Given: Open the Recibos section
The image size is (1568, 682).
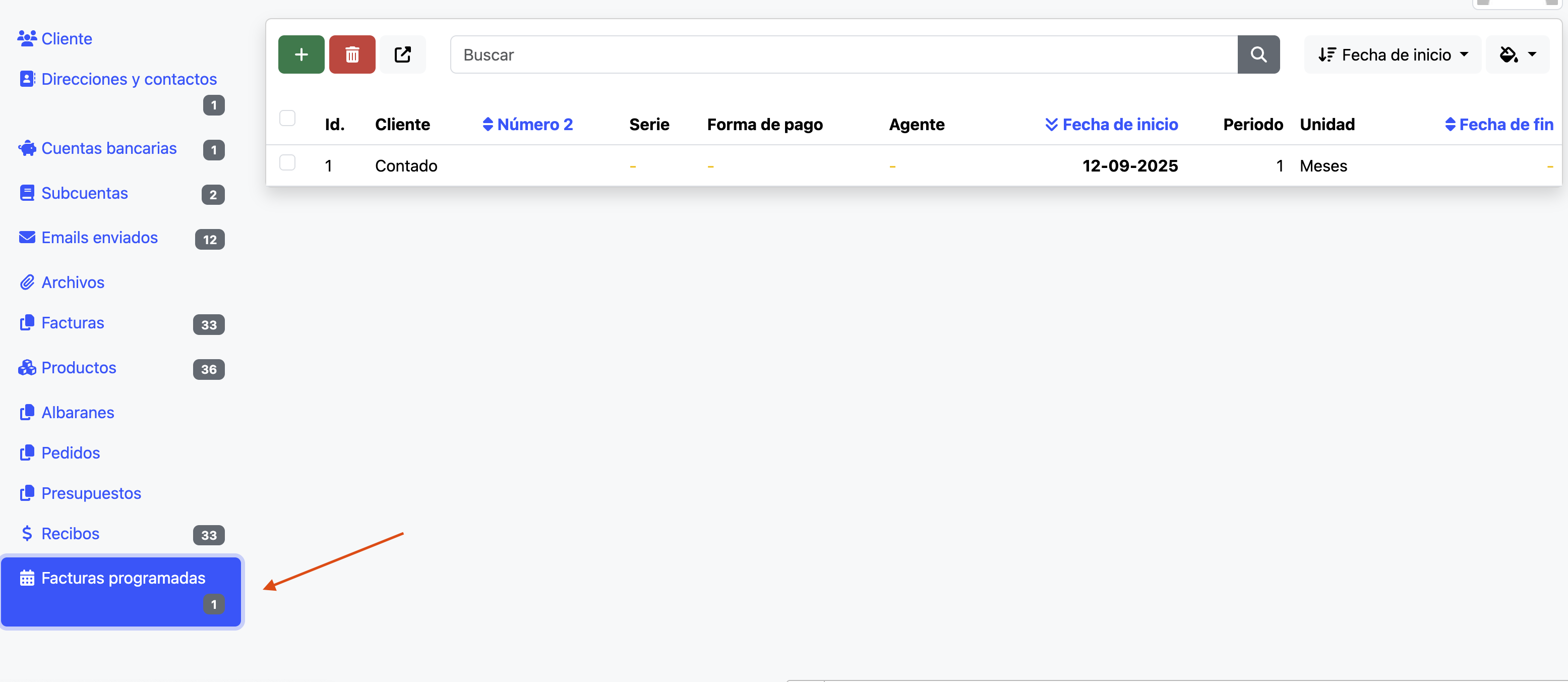Looking at the screenshot, I should click(70, 533).
